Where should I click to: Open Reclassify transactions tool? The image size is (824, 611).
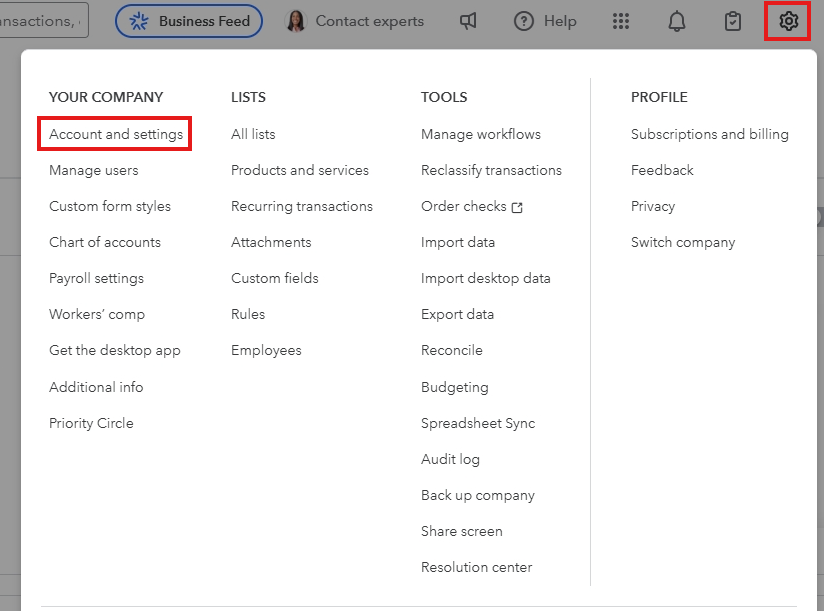point(491,170)
